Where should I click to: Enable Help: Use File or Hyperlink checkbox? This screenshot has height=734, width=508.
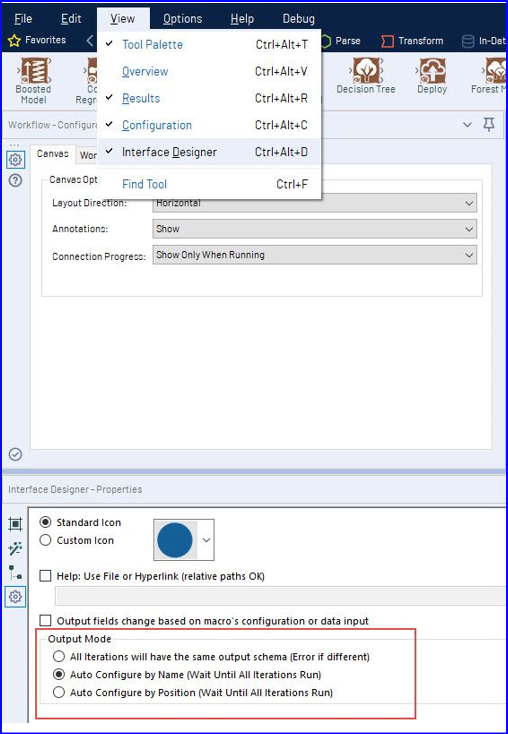[45, 576]
